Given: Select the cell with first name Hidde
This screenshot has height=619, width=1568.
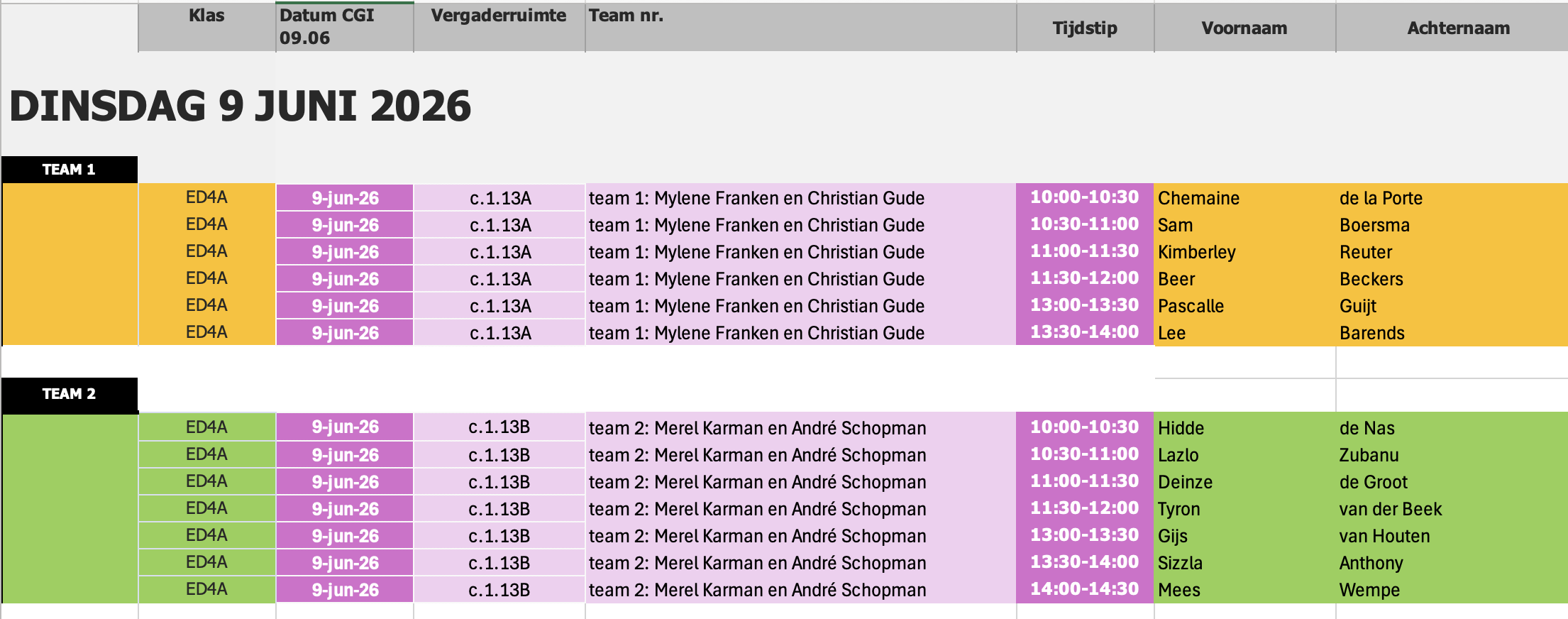Looking at the screenshot, I should click(1244, 428).
